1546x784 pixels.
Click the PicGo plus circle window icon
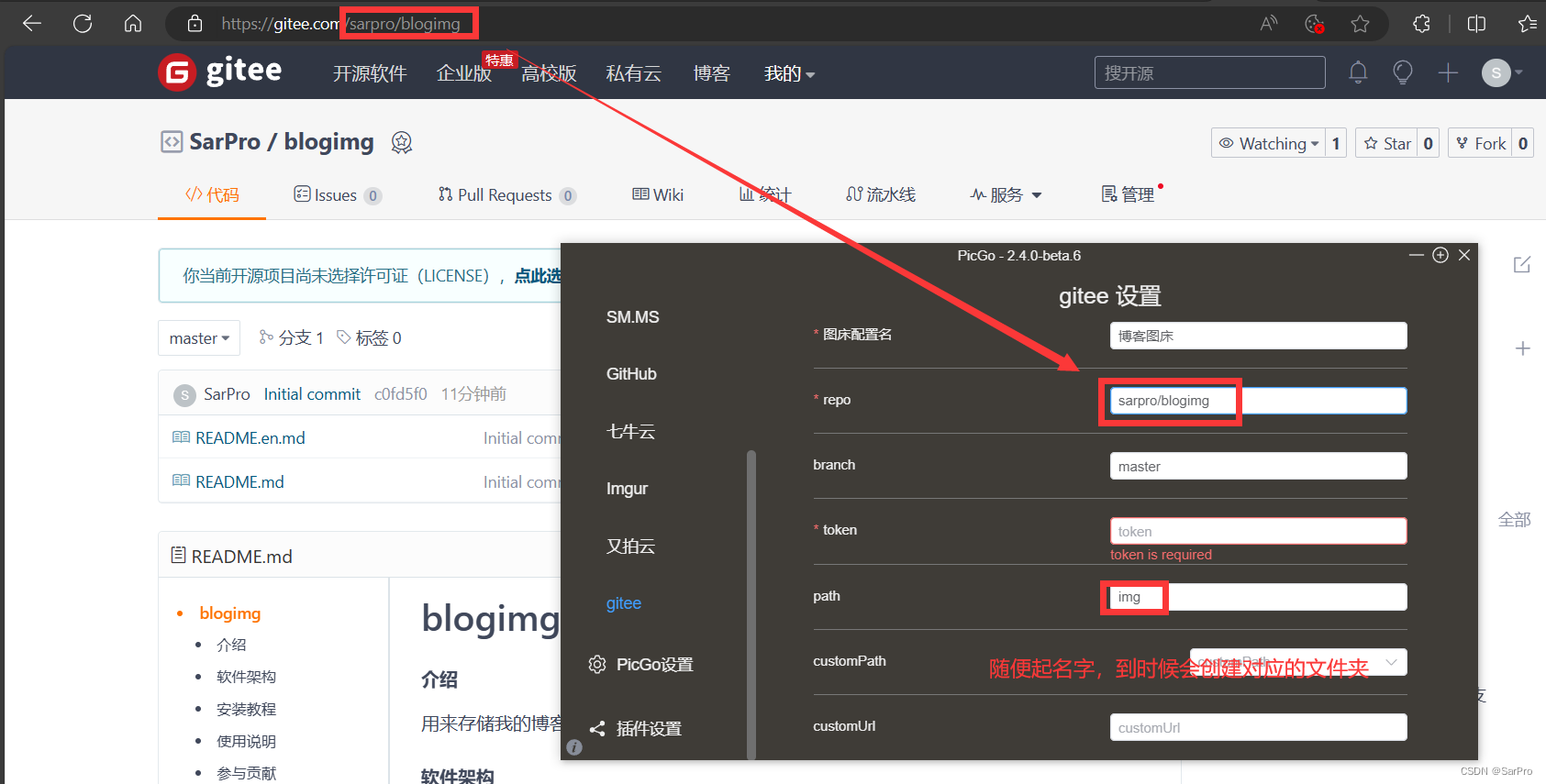(x=1440, y=255)
